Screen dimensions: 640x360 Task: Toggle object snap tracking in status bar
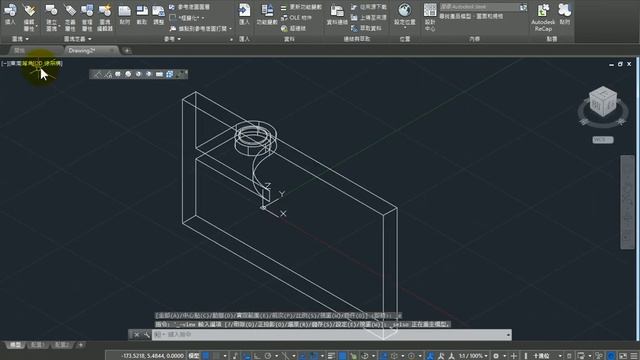pyautogui.click(x=303, y=356)
